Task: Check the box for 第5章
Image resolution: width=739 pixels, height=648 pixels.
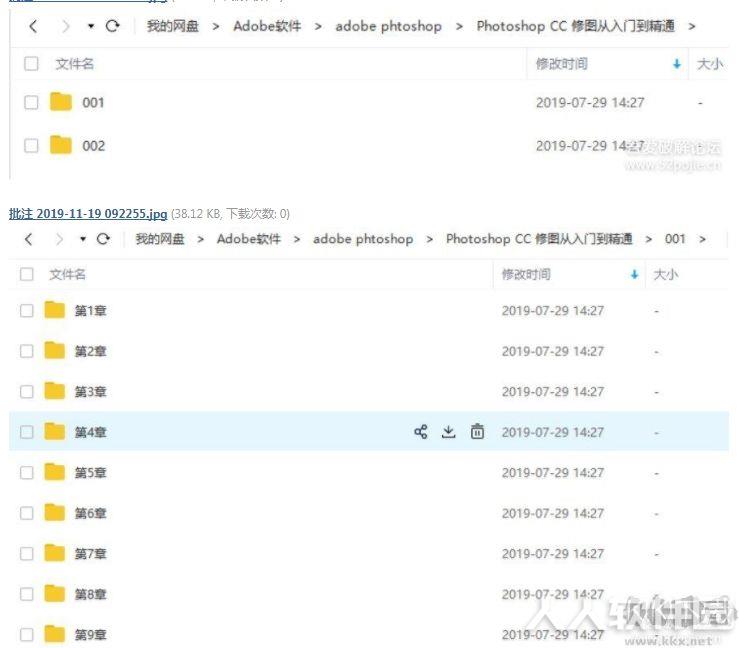Action: tap(27, 473)
